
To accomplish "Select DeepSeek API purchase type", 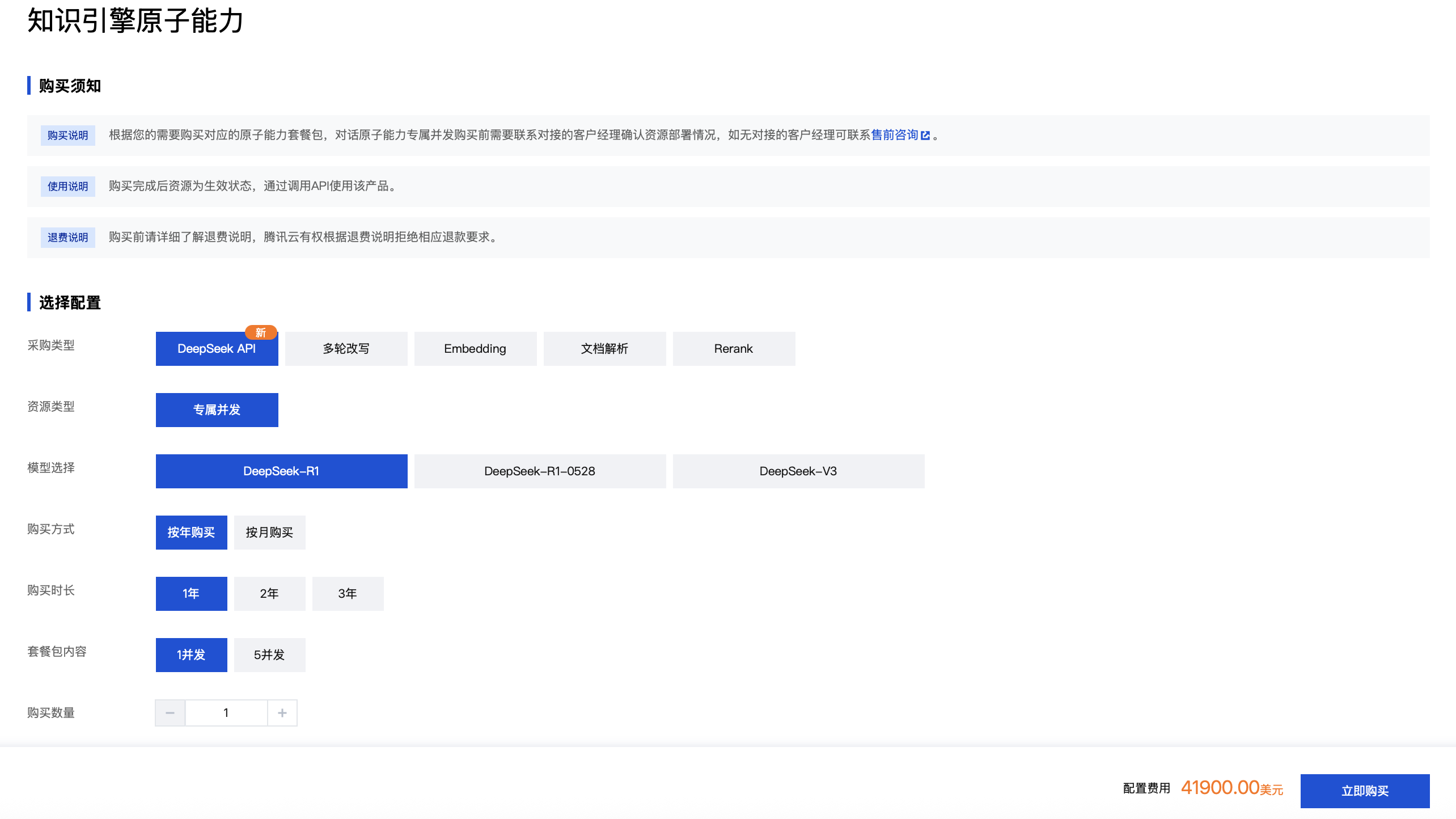I will pyautogui.click(x=217, y=349).
